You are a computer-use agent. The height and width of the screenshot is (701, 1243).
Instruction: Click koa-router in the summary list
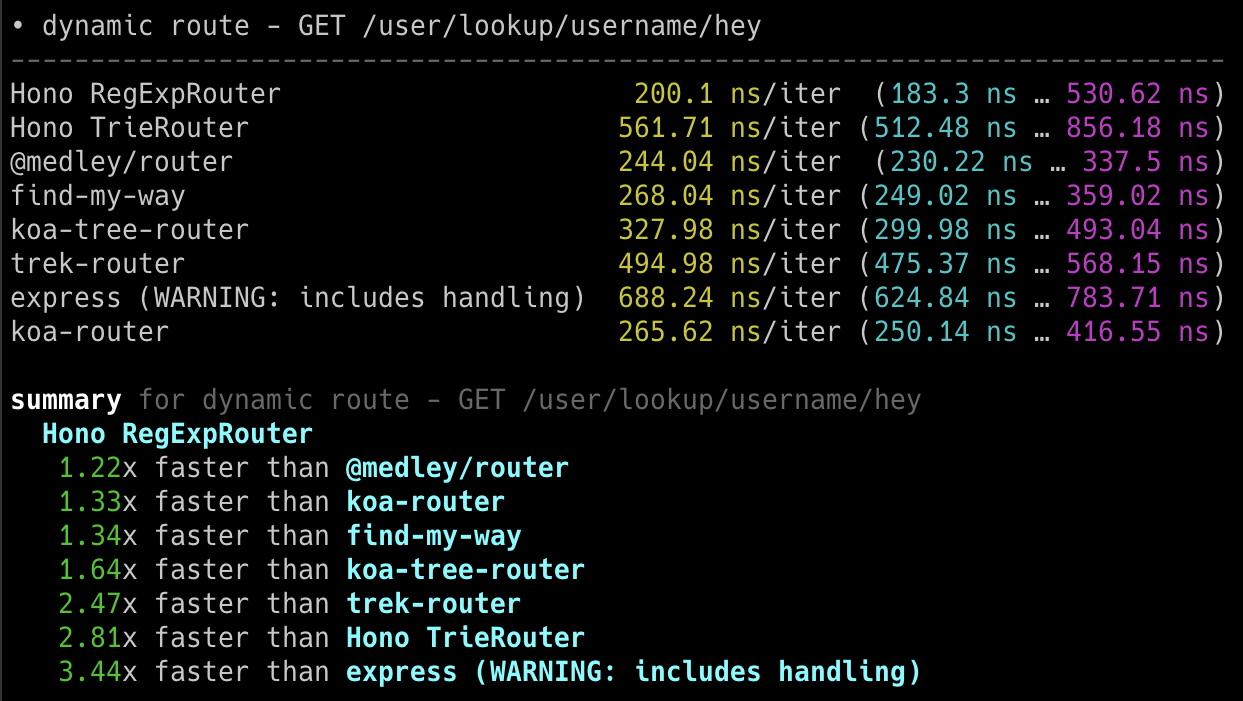coord(425,502)
